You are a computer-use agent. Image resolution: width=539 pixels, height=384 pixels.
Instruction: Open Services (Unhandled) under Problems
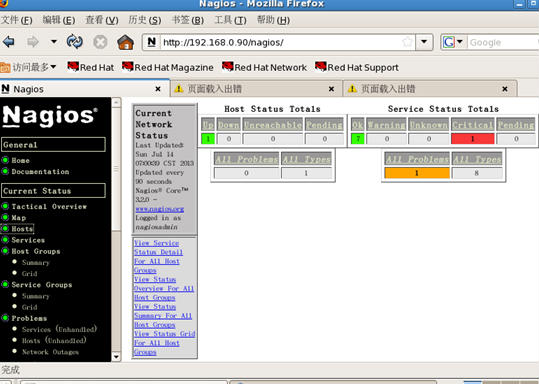click(59, 329)
